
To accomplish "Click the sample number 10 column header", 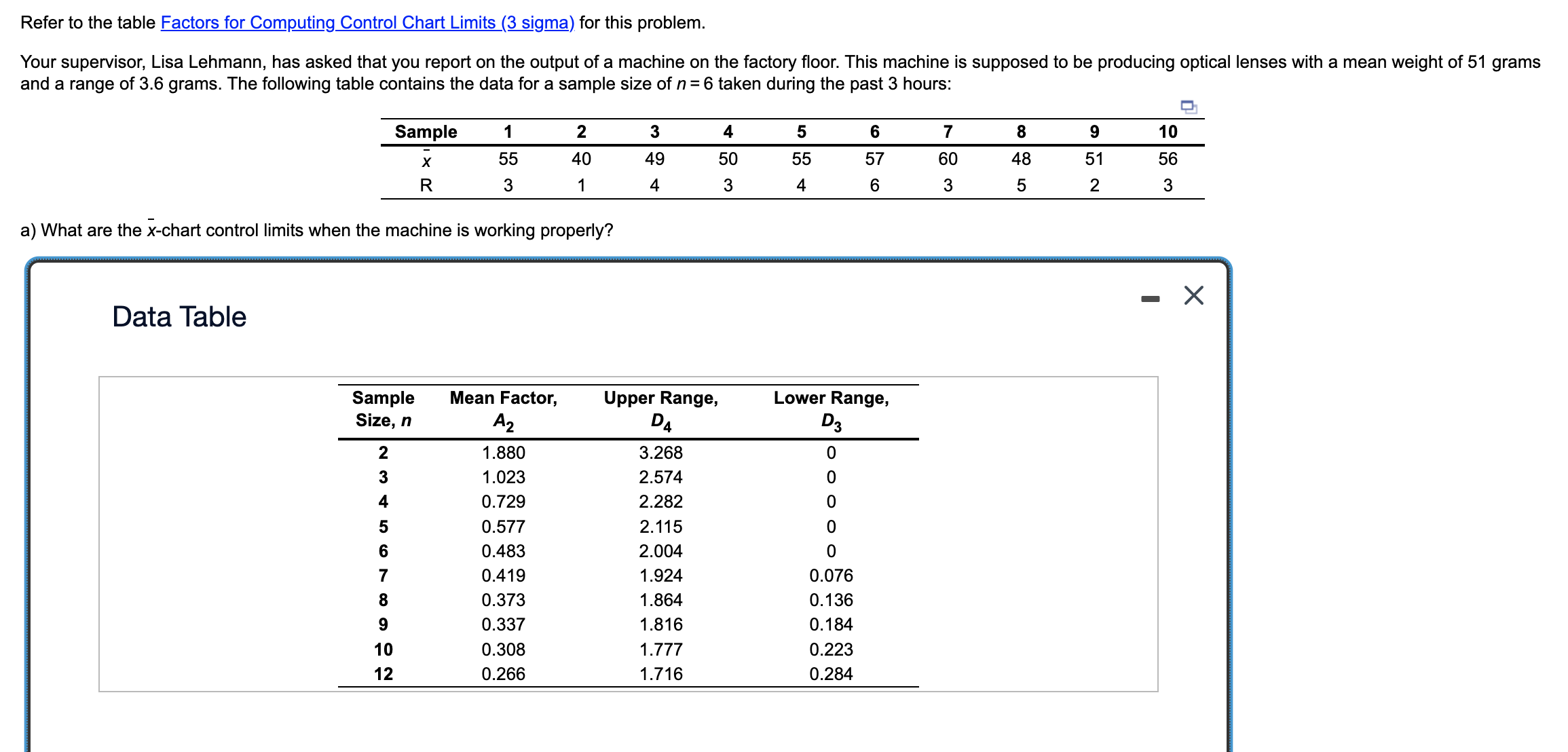I will tap(1167, 132).
